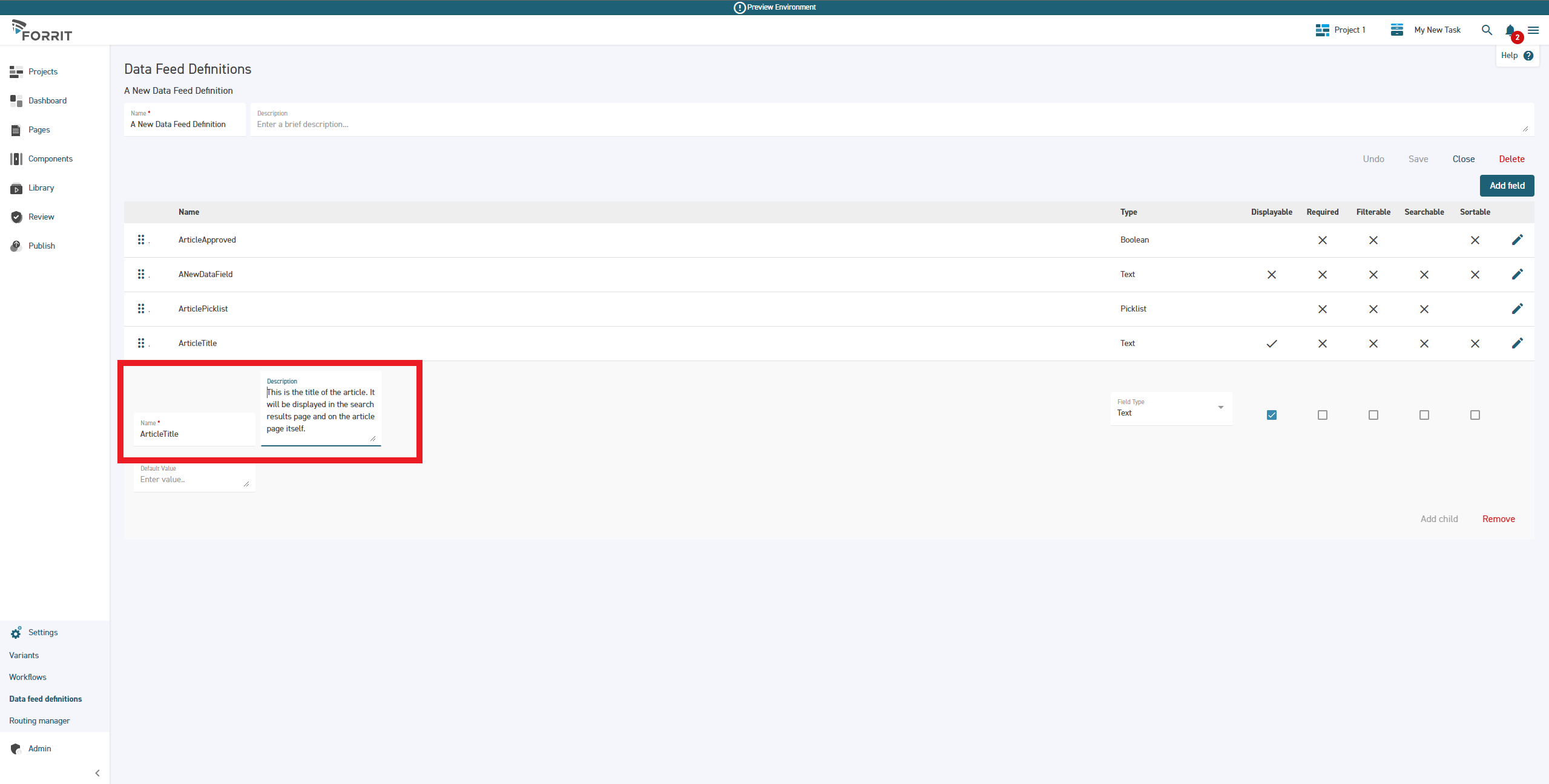This screenshot has height=784, width=1549.
Task: Enable the Required checkbox in field editor
Action: (1322, 415)
